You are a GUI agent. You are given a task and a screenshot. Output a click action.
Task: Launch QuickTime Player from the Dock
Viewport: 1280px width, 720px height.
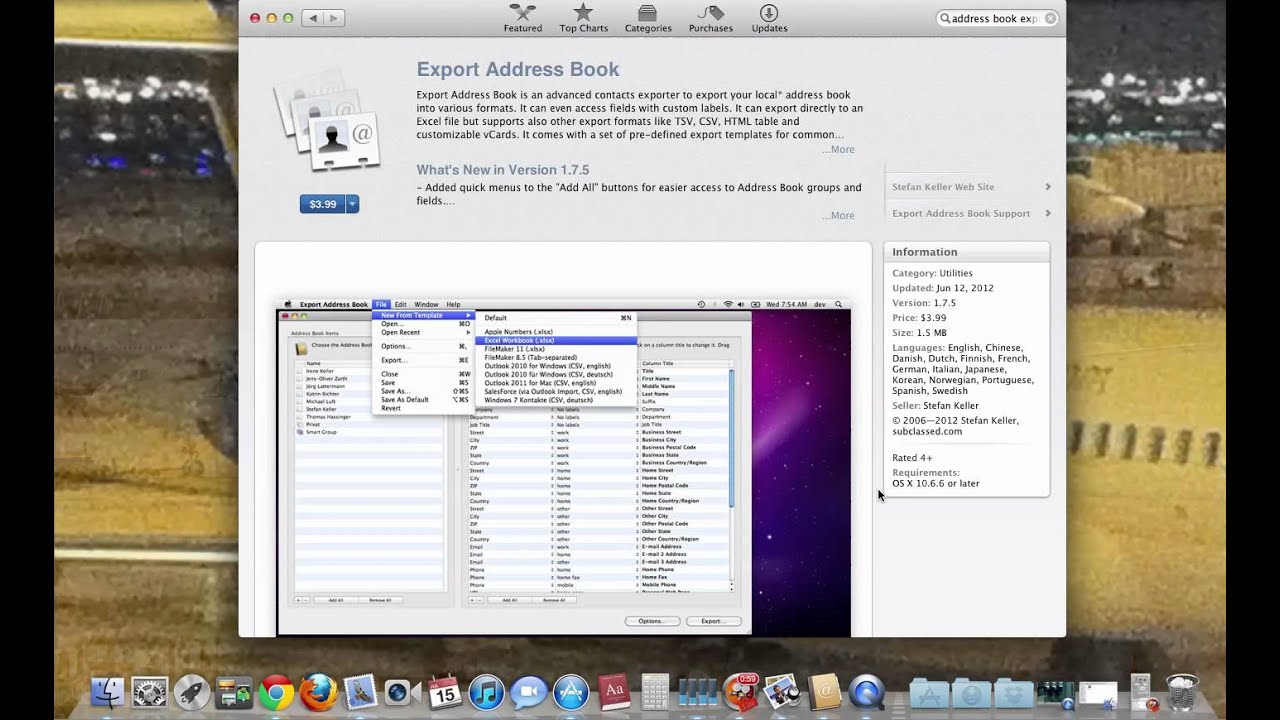coord(866,692)
